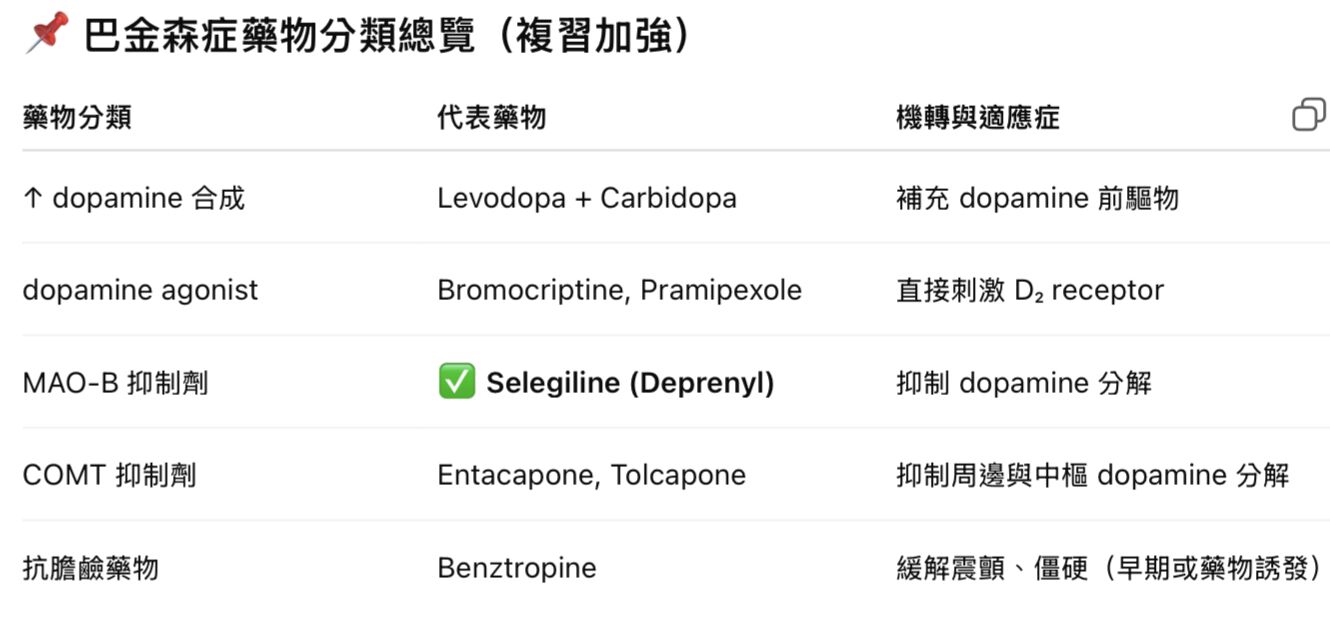Click the dopamine agonist row label
Image resolution: width=1330 pixels, height=622 pixels.
pos(140,290)
